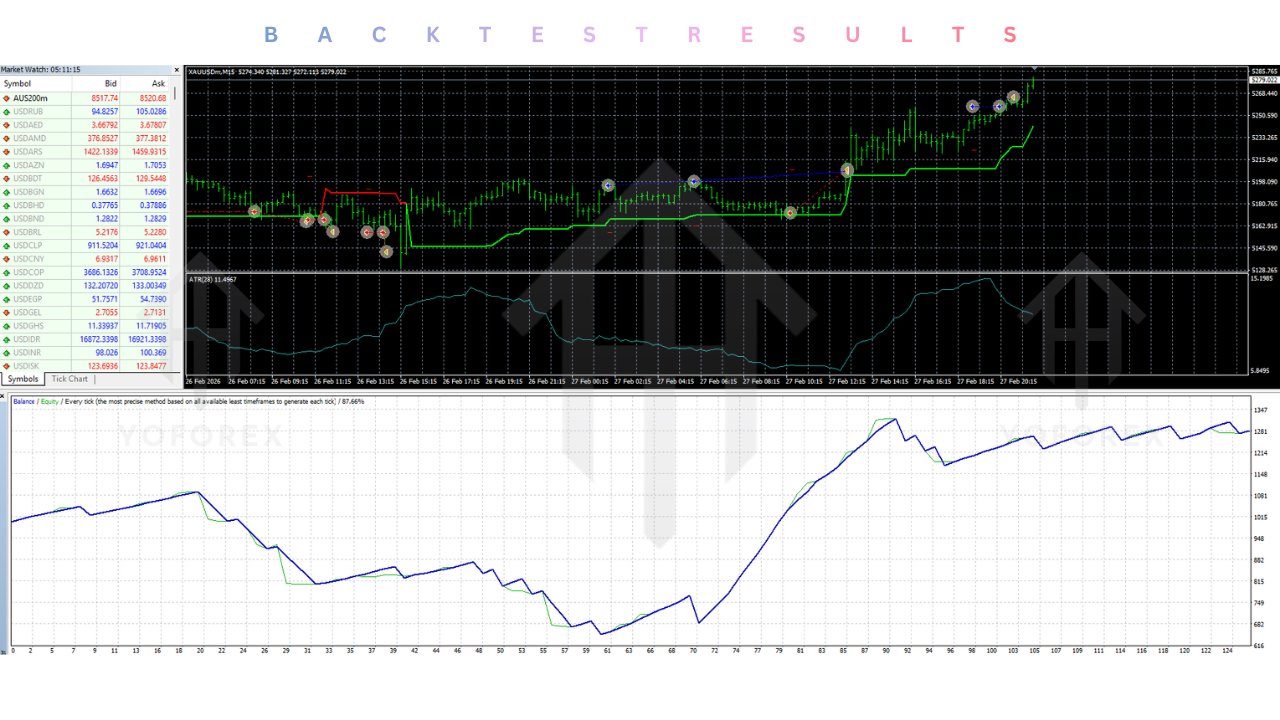Click the green arrow icon beside USDCOP
Image resolution: width=1280 pixels, height=720 pixels.
coord(8,272)
